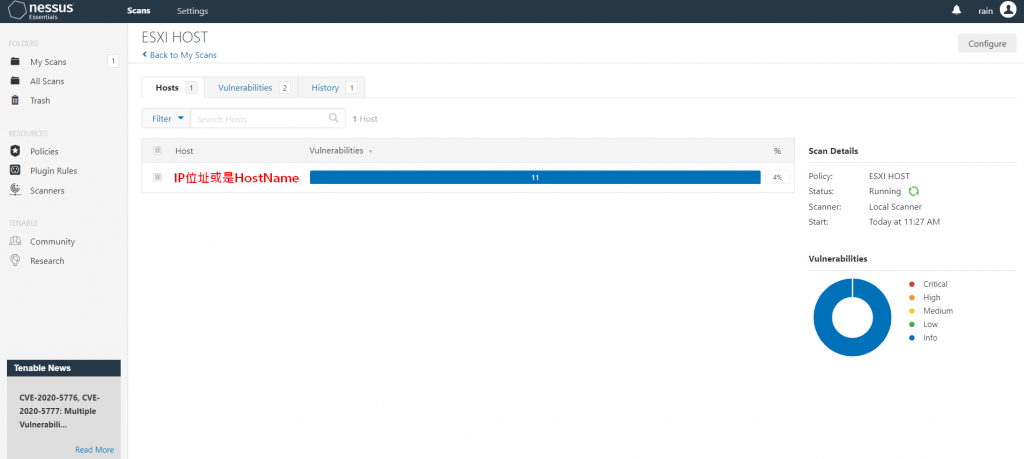Click Read More in Tenable News
This screenshot has width=1024, height=459.
tap(94, 449)
